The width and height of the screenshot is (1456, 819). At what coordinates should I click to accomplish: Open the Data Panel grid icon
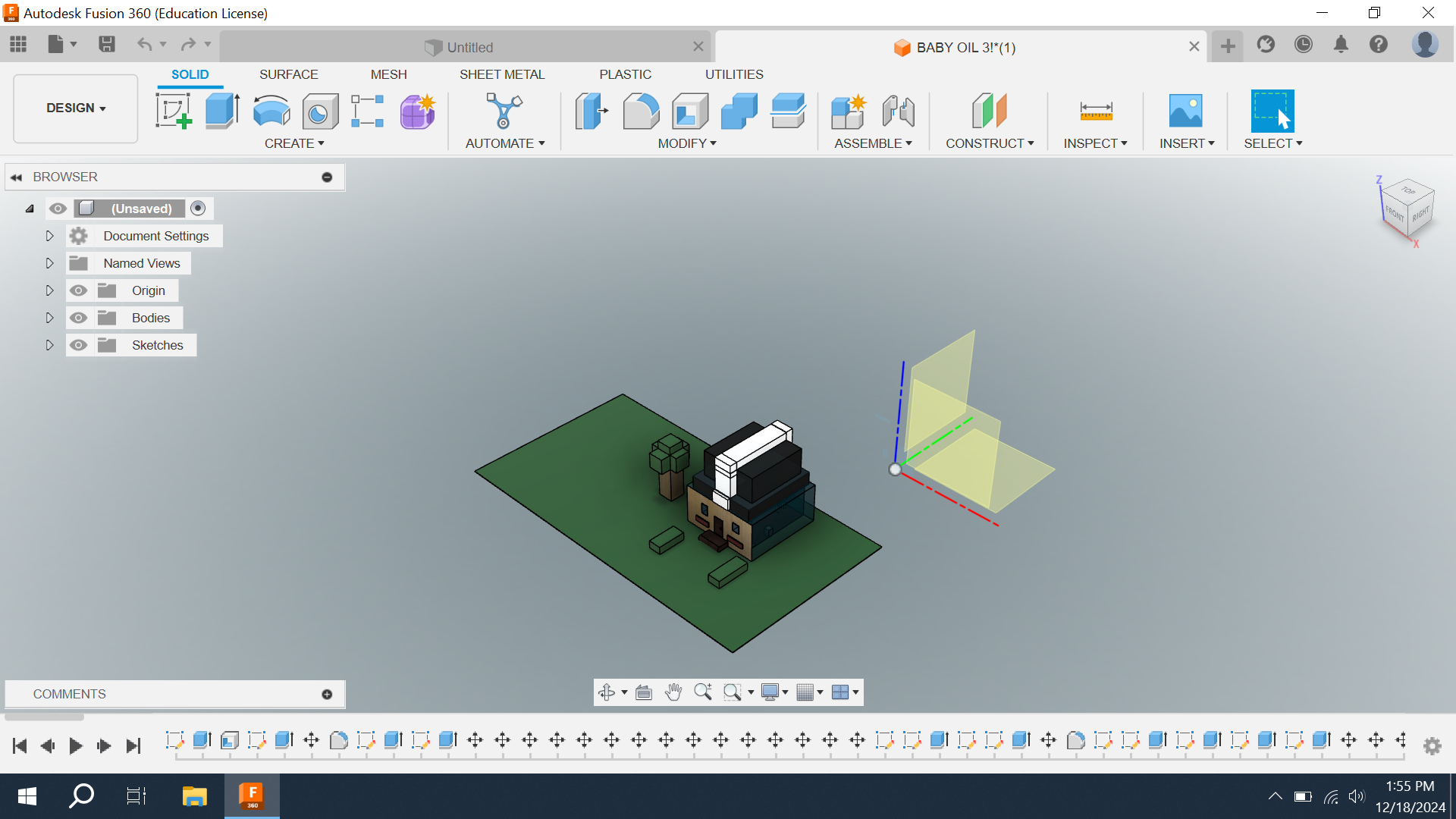[x=18, y=45]
